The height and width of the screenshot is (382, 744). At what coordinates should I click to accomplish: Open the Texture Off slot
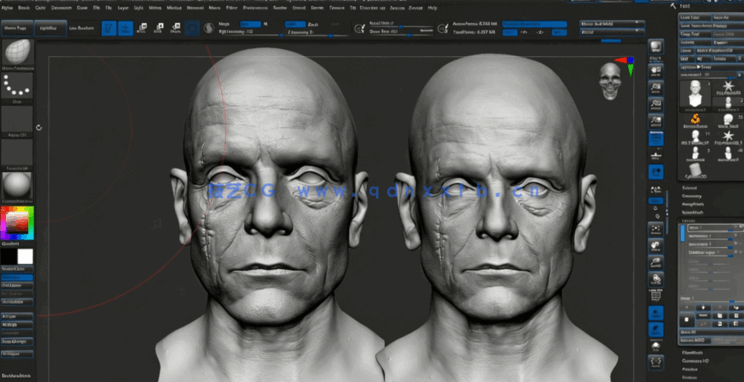[18, 152]
